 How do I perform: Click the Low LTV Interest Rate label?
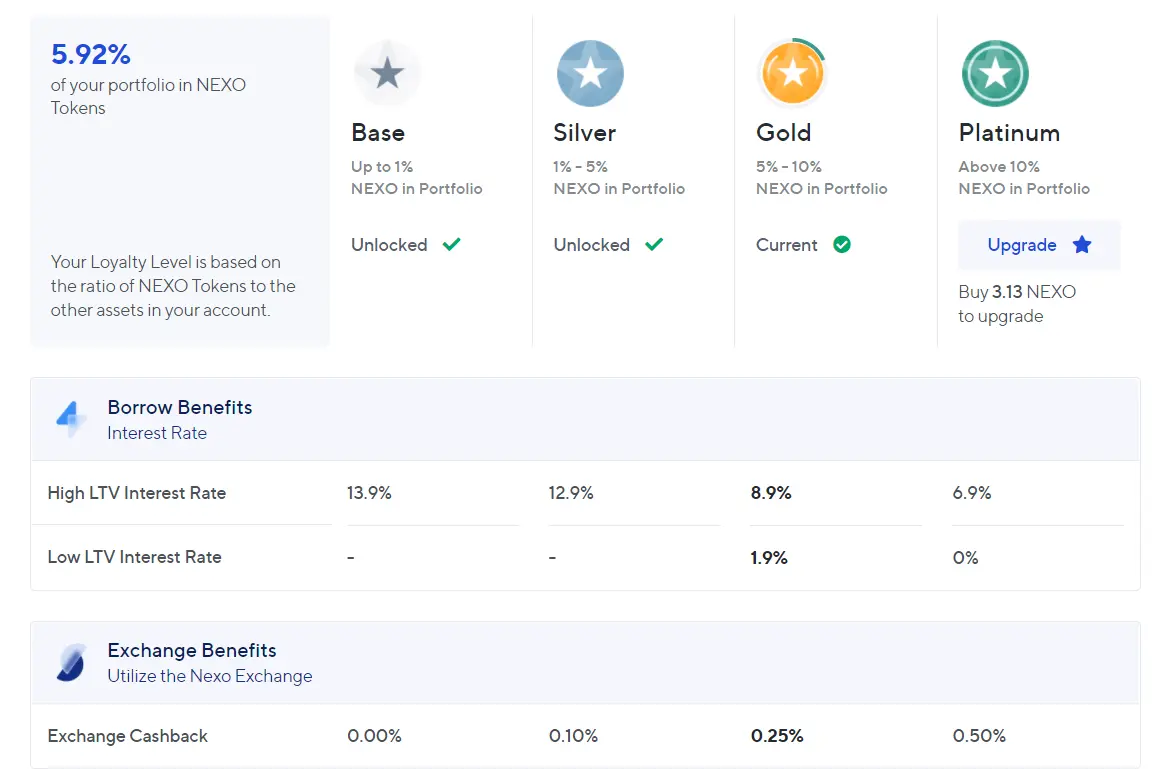pos(135,557)
